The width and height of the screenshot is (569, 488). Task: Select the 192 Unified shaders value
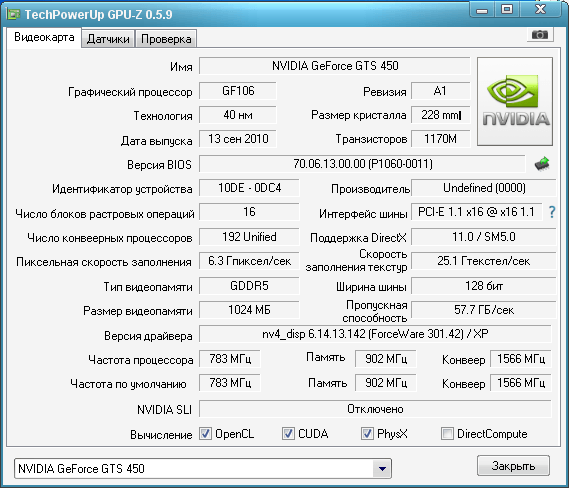249,237
